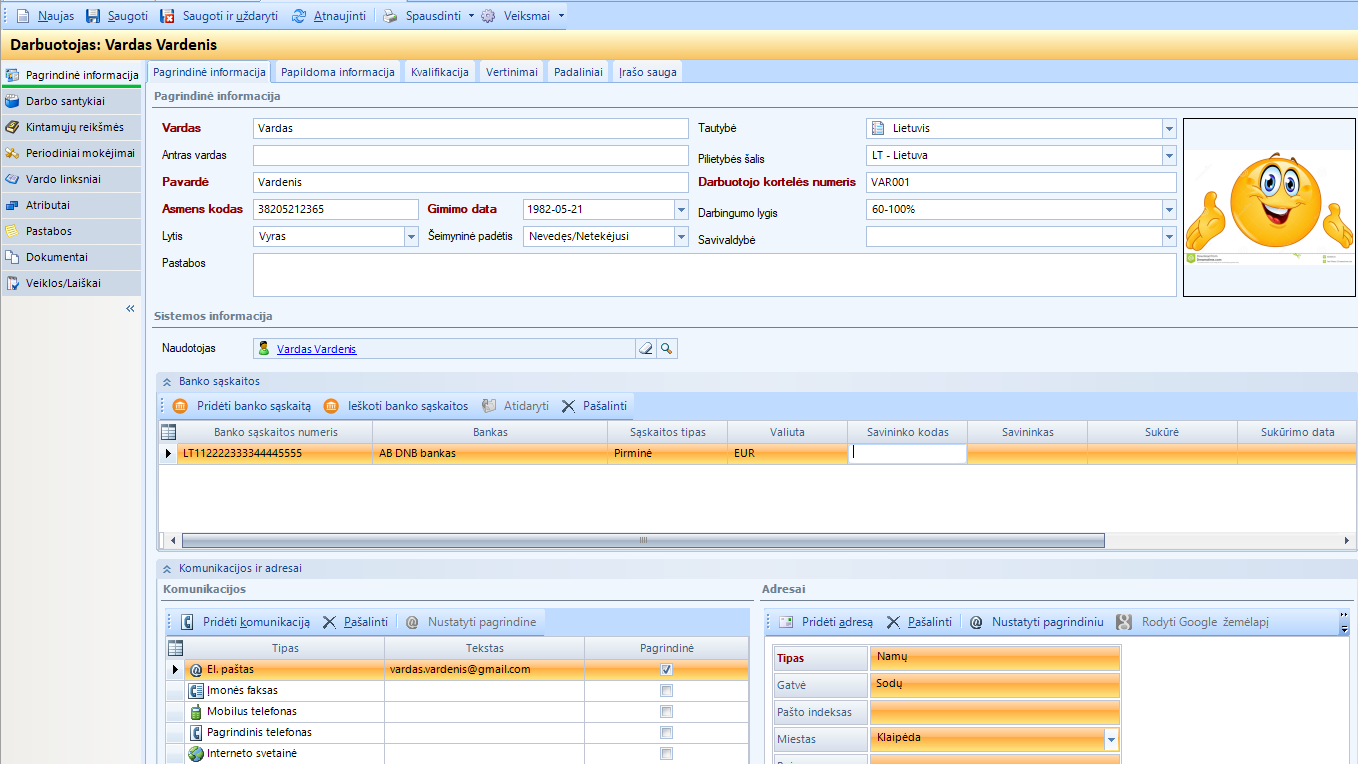Open the magnifier search icon beside Naudotojas
Image resolution: width=1358 pixels, height=764 pixels.
point(668,348)
